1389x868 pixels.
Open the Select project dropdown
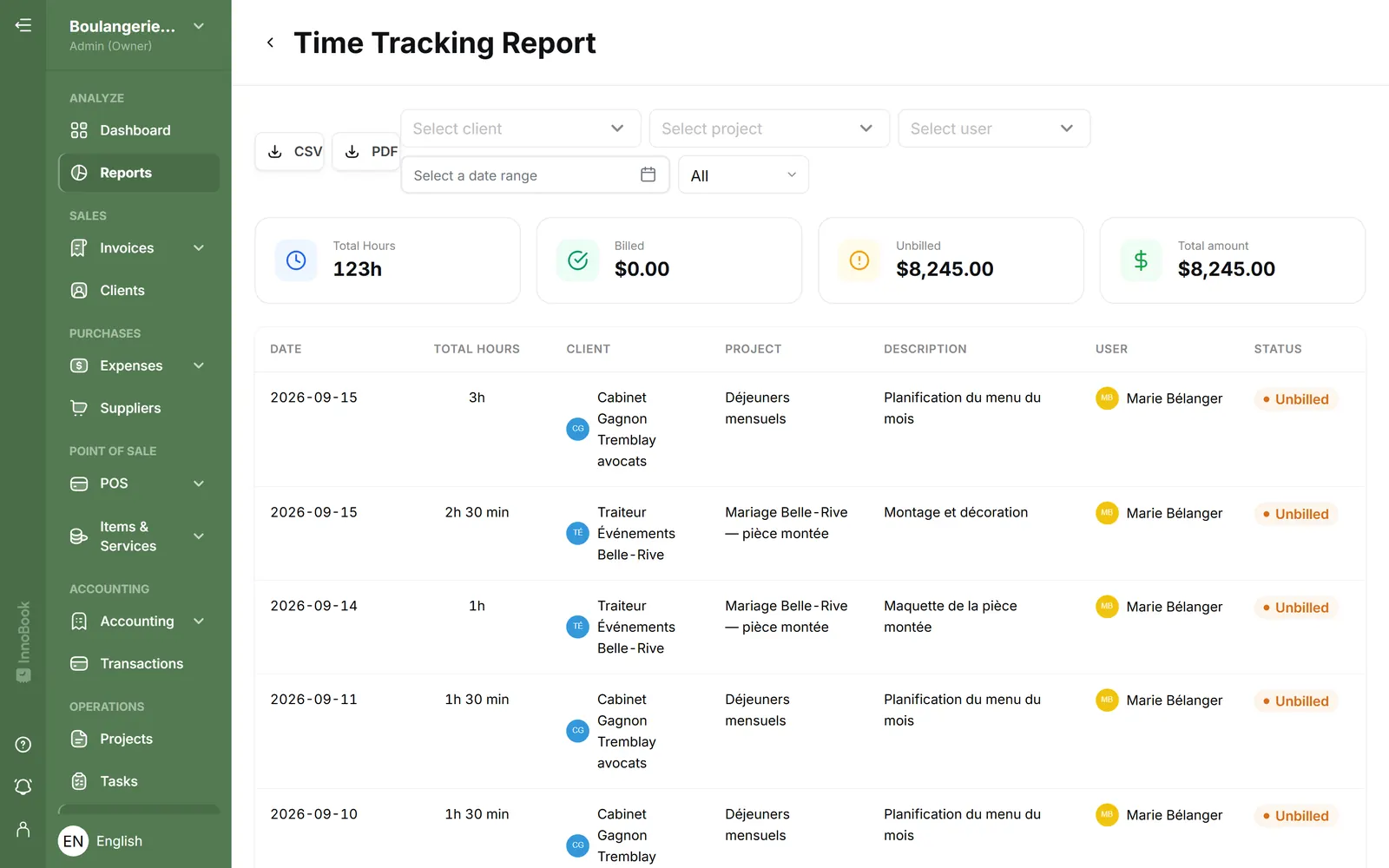[x=769, y=128]
